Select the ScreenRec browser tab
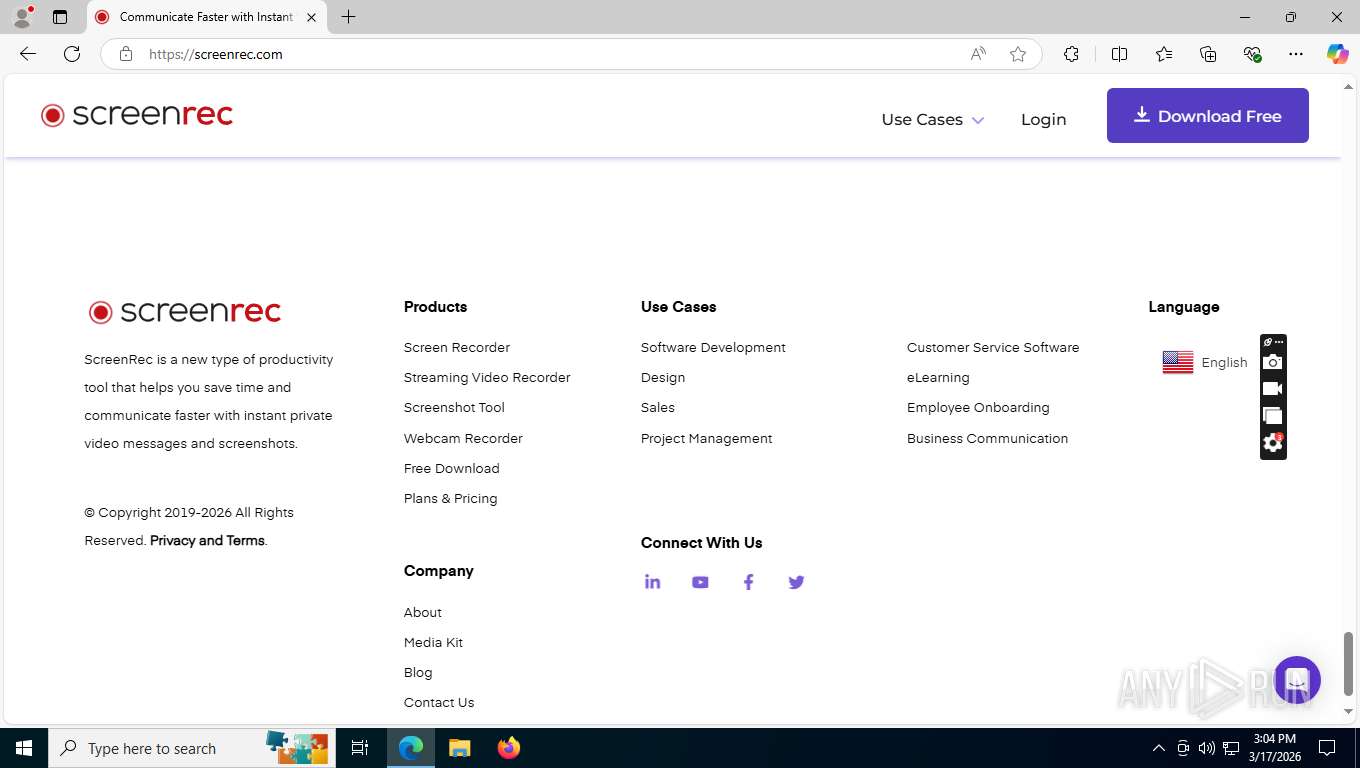This screenshot has width=1360, height=768. pyautogui.click(x=205, y=17)
